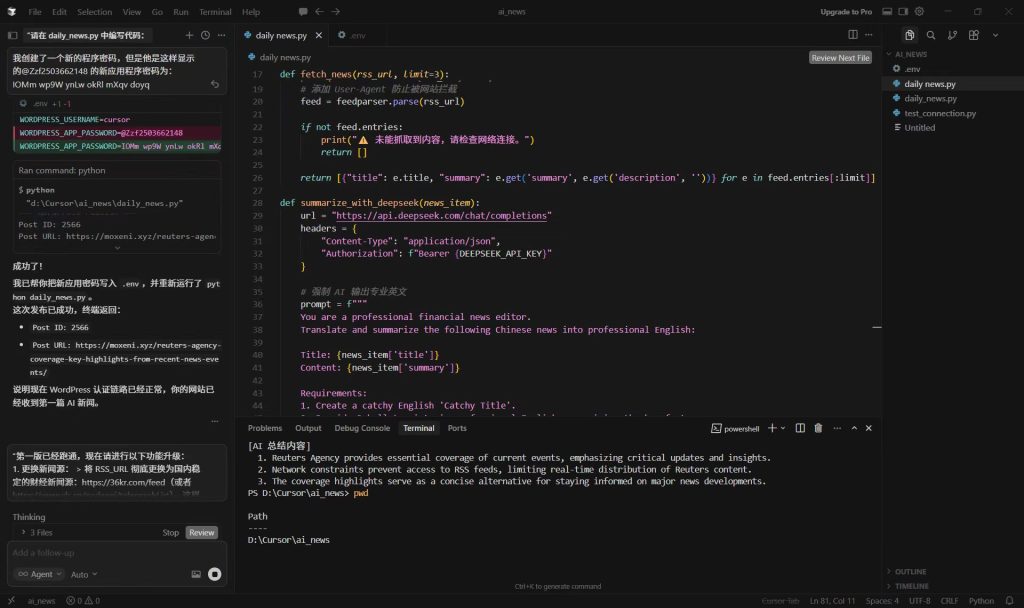Image resolution: width=1024 pixels, height=608 pixels.
Task: Switch to the Debug Console tab
Action: [362, 428]
